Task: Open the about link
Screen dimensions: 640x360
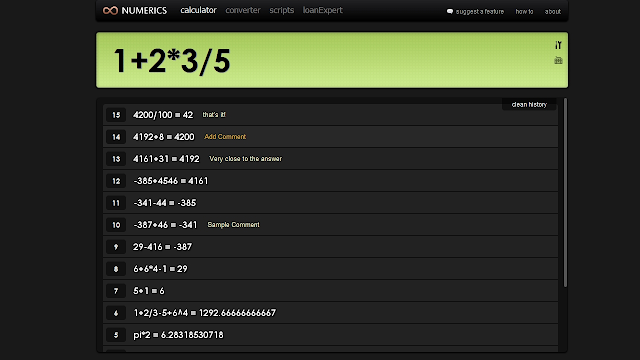Action: coord(553,11)
